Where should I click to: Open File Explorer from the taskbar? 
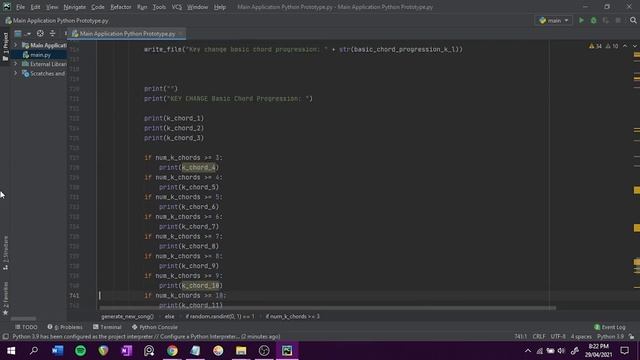tap(241, 351)
